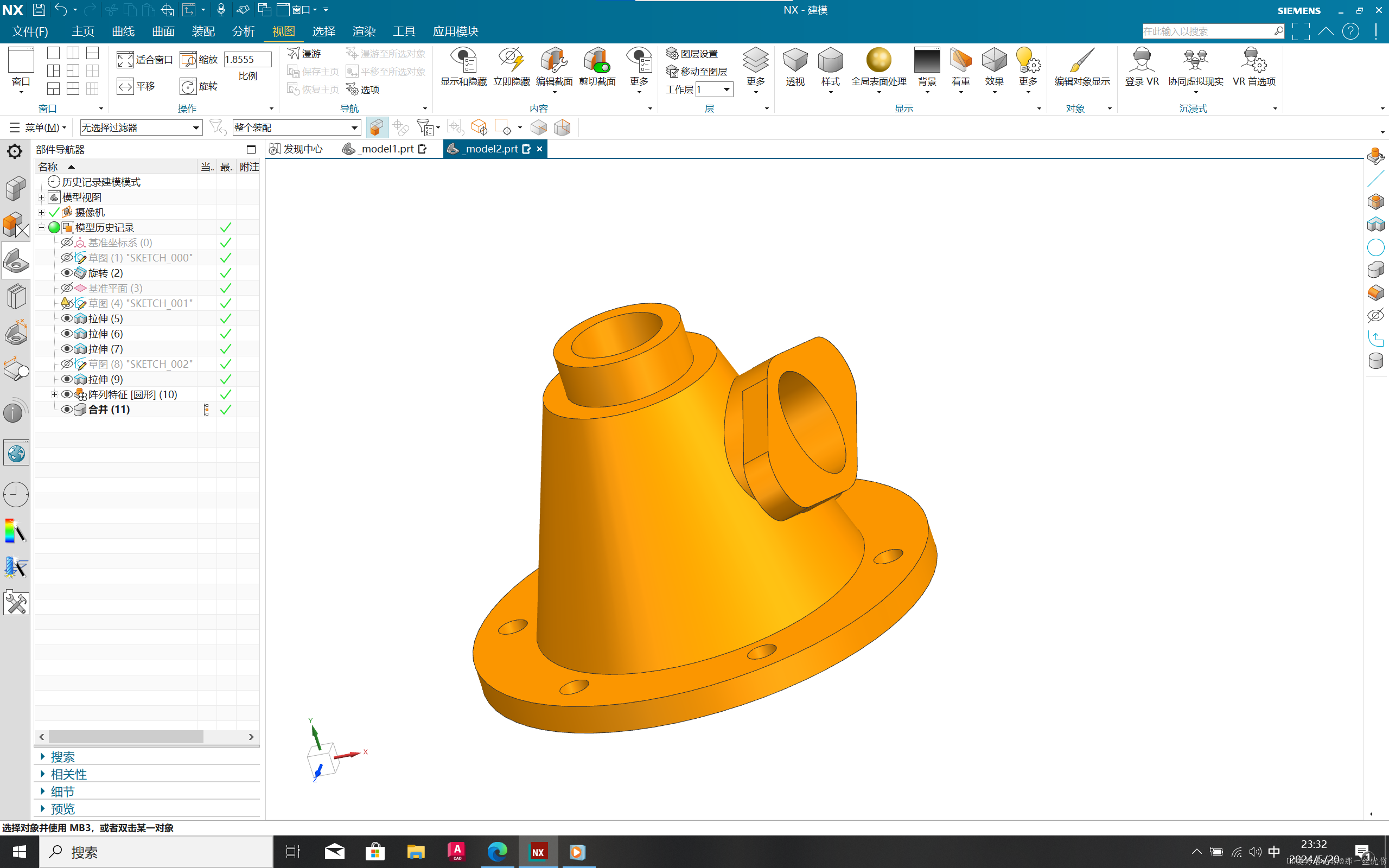Hide feature 旋转 (2) eye icon
The width and height of the screenshot is (1389, 868).
tap(67, 273)
